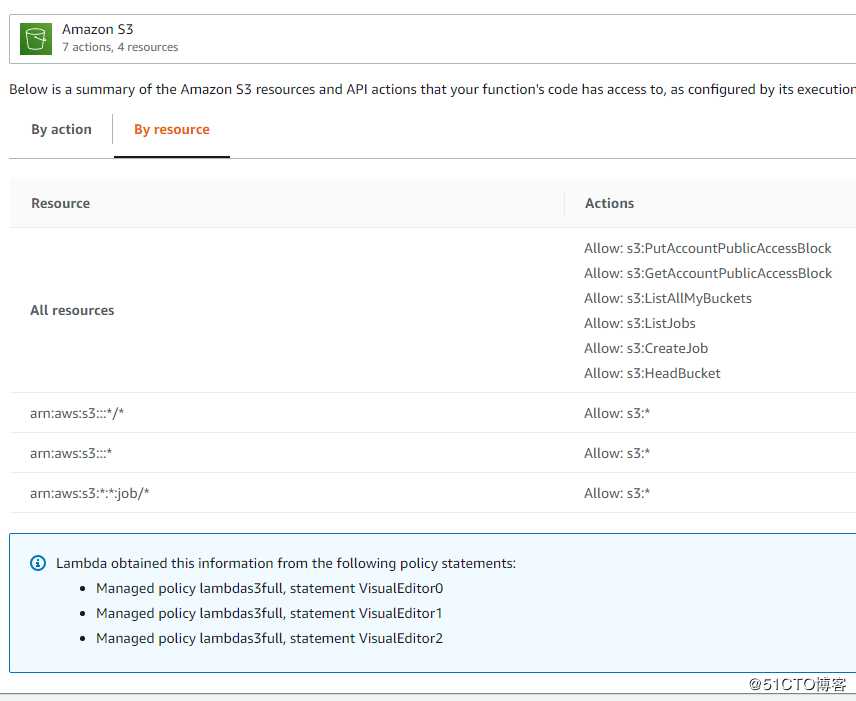Viewport: 856px width, 701px height.
Task: Select resource arn:aws:s3:::* row
Action: tap(71, 453)
